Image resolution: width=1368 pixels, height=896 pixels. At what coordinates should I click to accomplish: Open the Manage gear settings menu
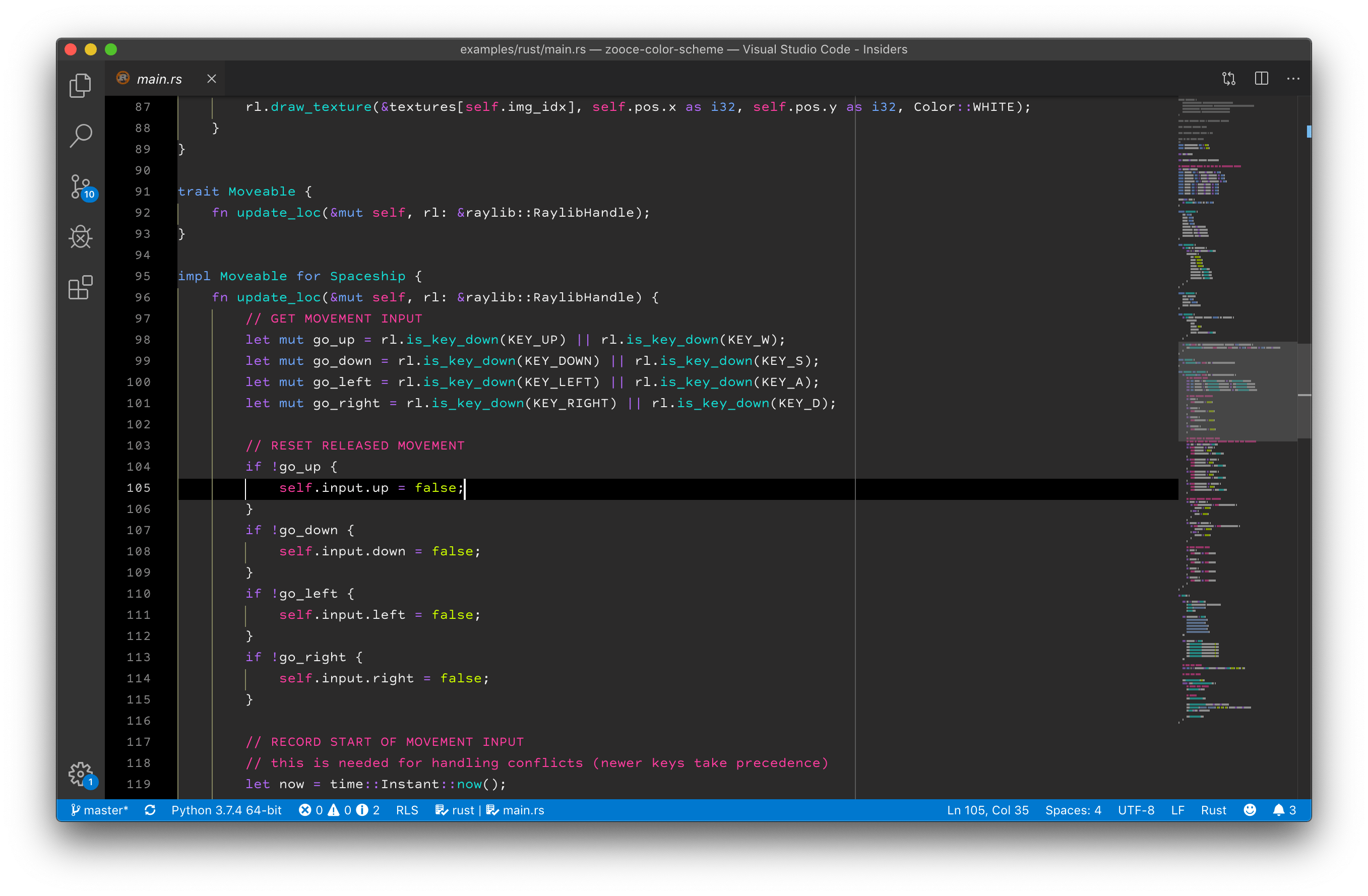click(81, 774)
